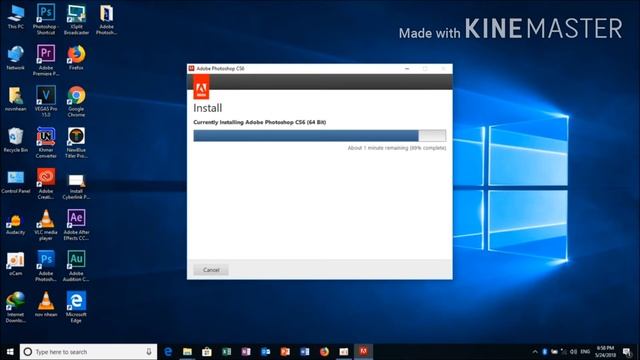This screenshot has height=360, width=640.
Task: Cancel the Photoshop CS6 installation
Action: click(211, 270)
